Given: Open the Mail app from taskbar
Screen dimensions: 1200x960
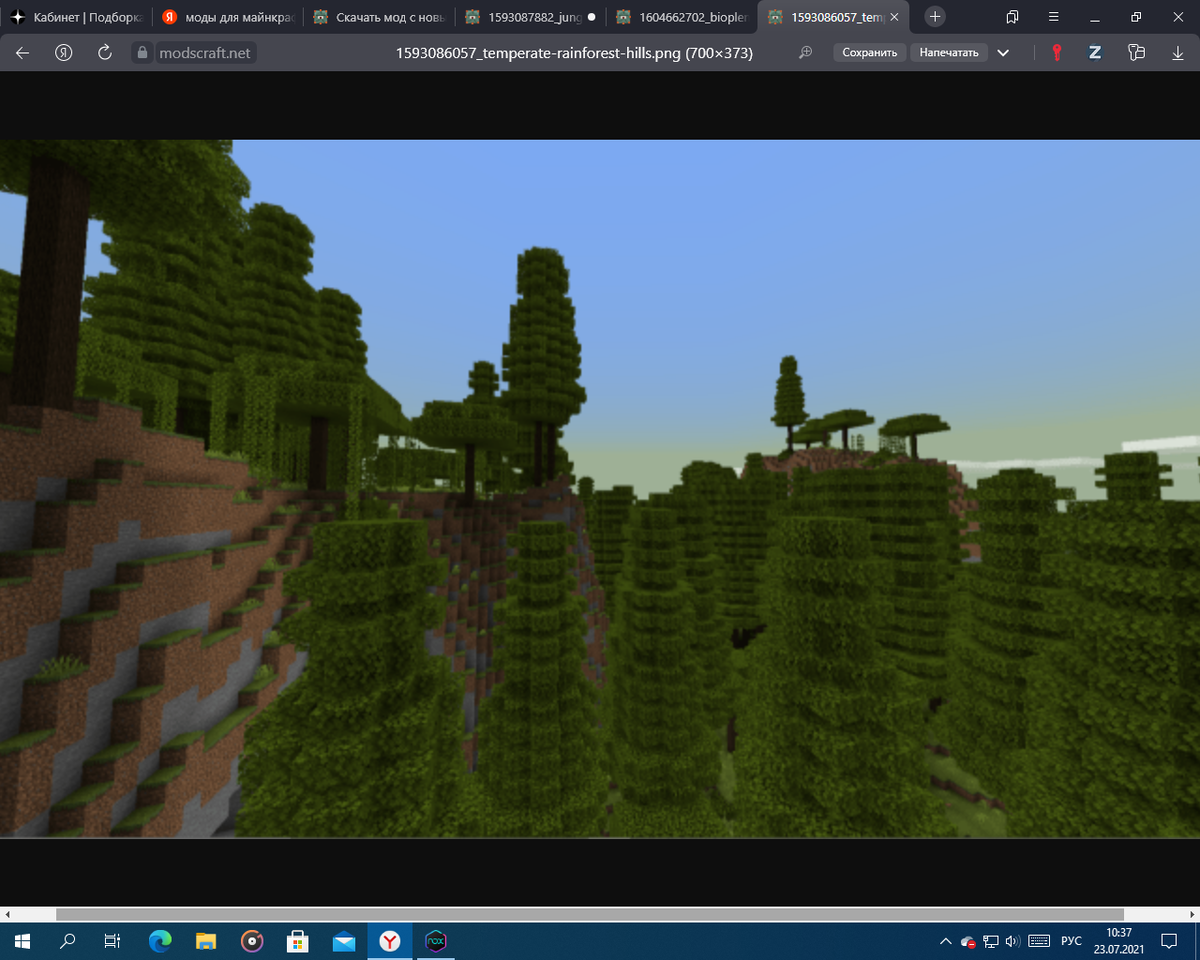Looking at the screenshot, I should click(344, 941).
